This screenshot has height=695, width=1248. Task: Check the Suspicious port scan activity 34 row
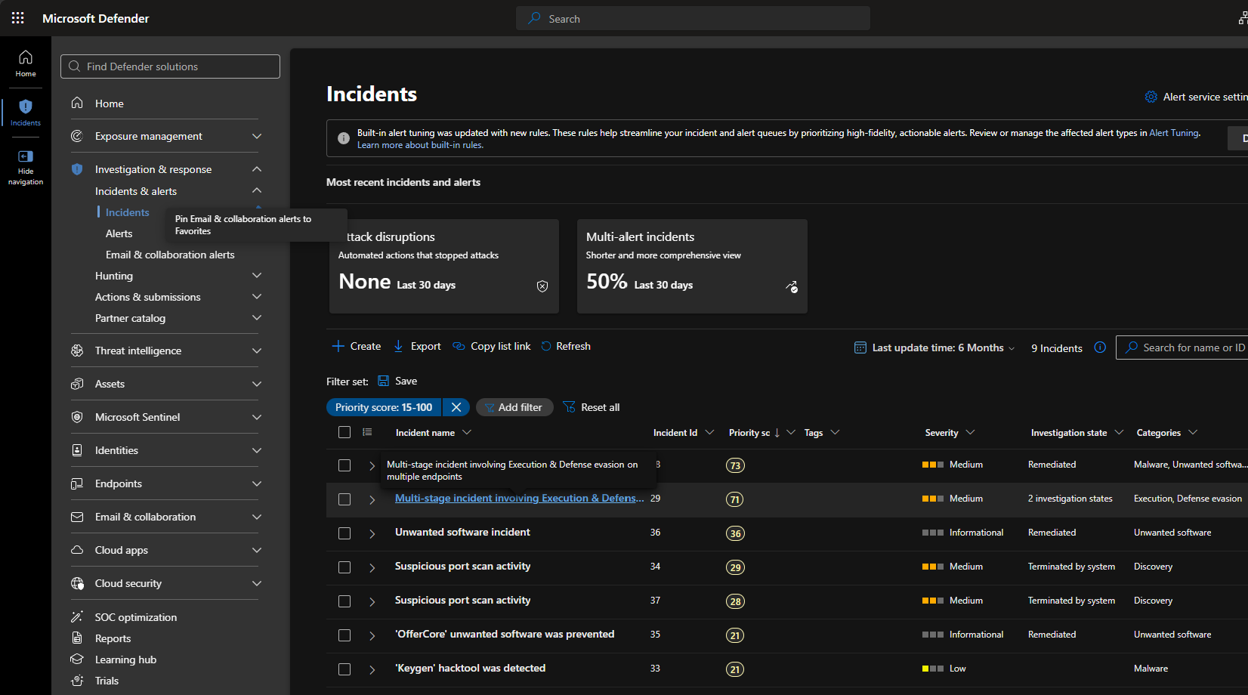point(344,567)
